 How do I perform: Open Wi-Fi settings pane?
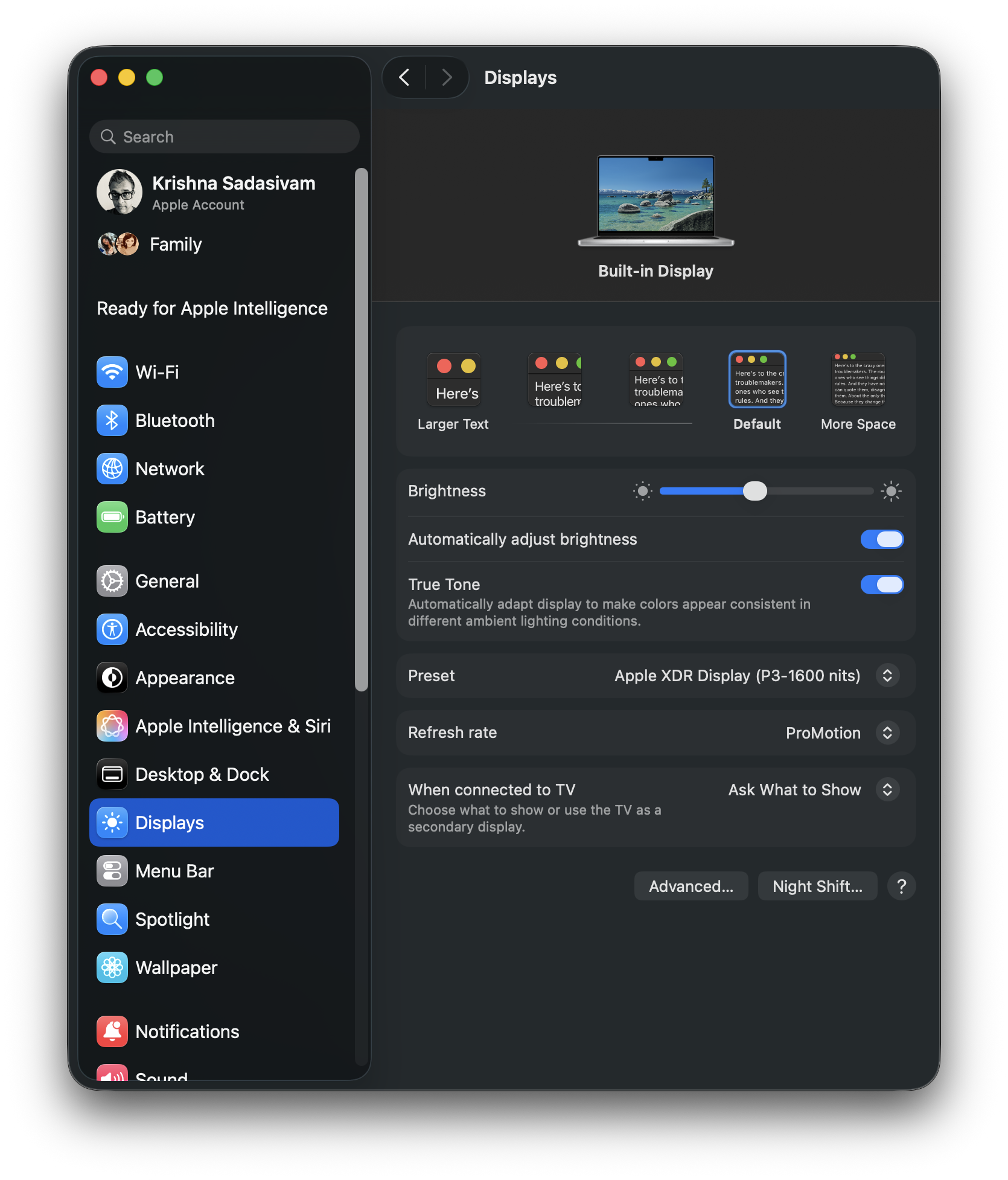tap(214, 372)
